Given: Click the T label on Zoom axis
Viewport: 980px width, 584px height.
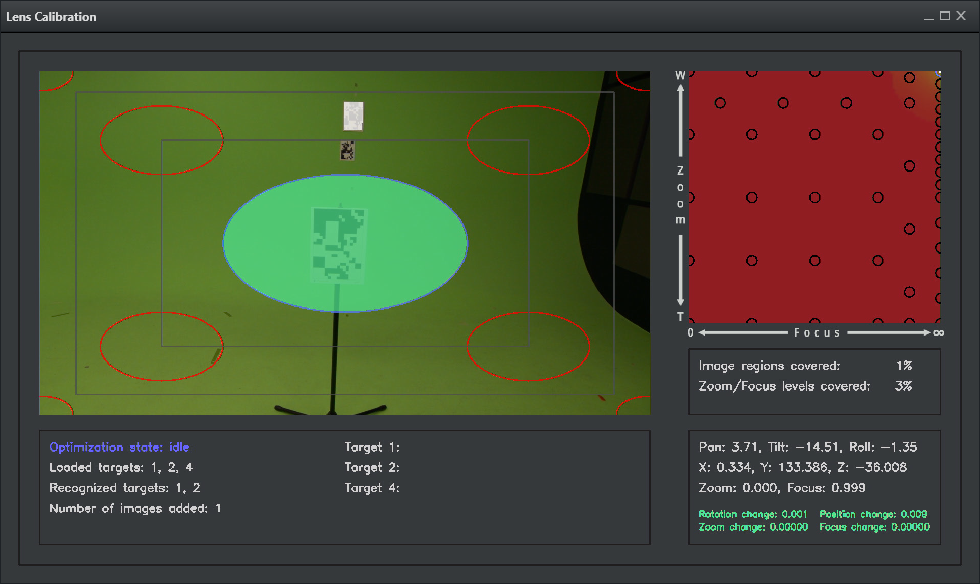Looking at the screenshot, I should tap(680, 317).
